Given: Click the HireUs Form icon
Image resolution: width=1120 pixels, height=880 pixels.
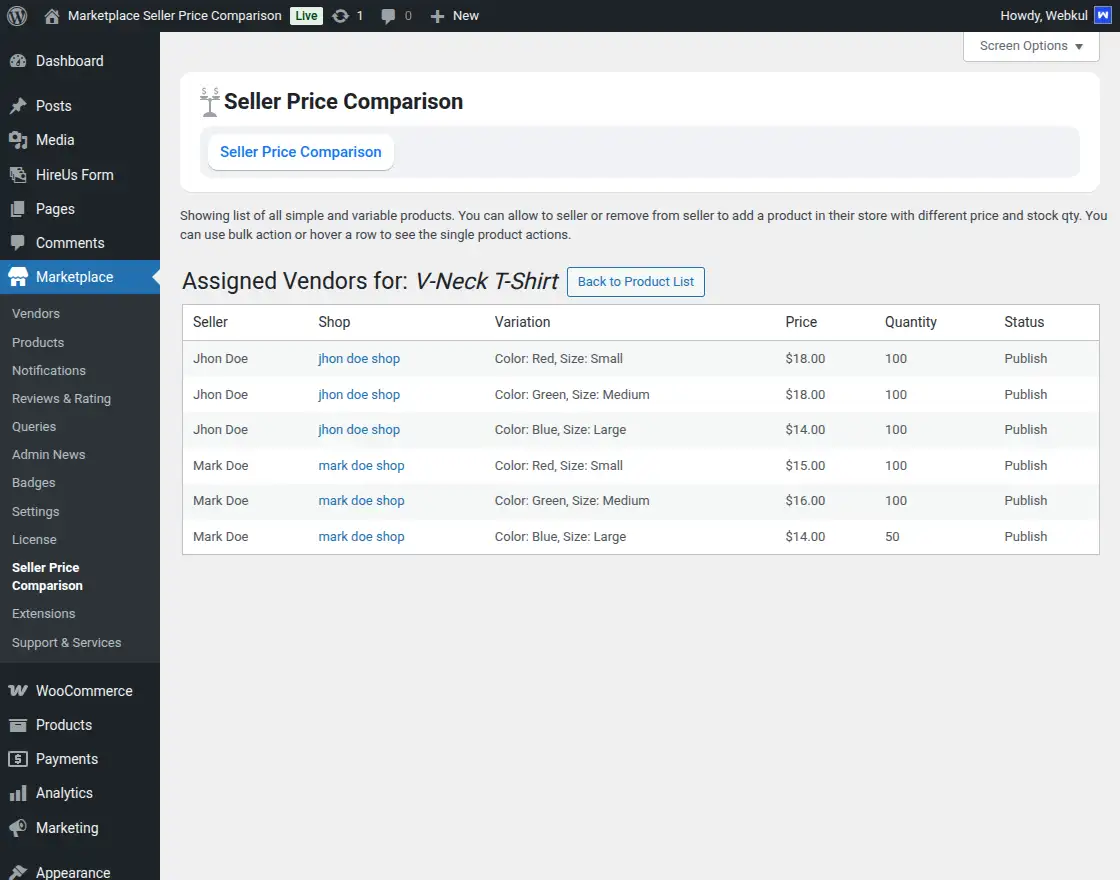Looking at the screenshot, I should [18, 174].
